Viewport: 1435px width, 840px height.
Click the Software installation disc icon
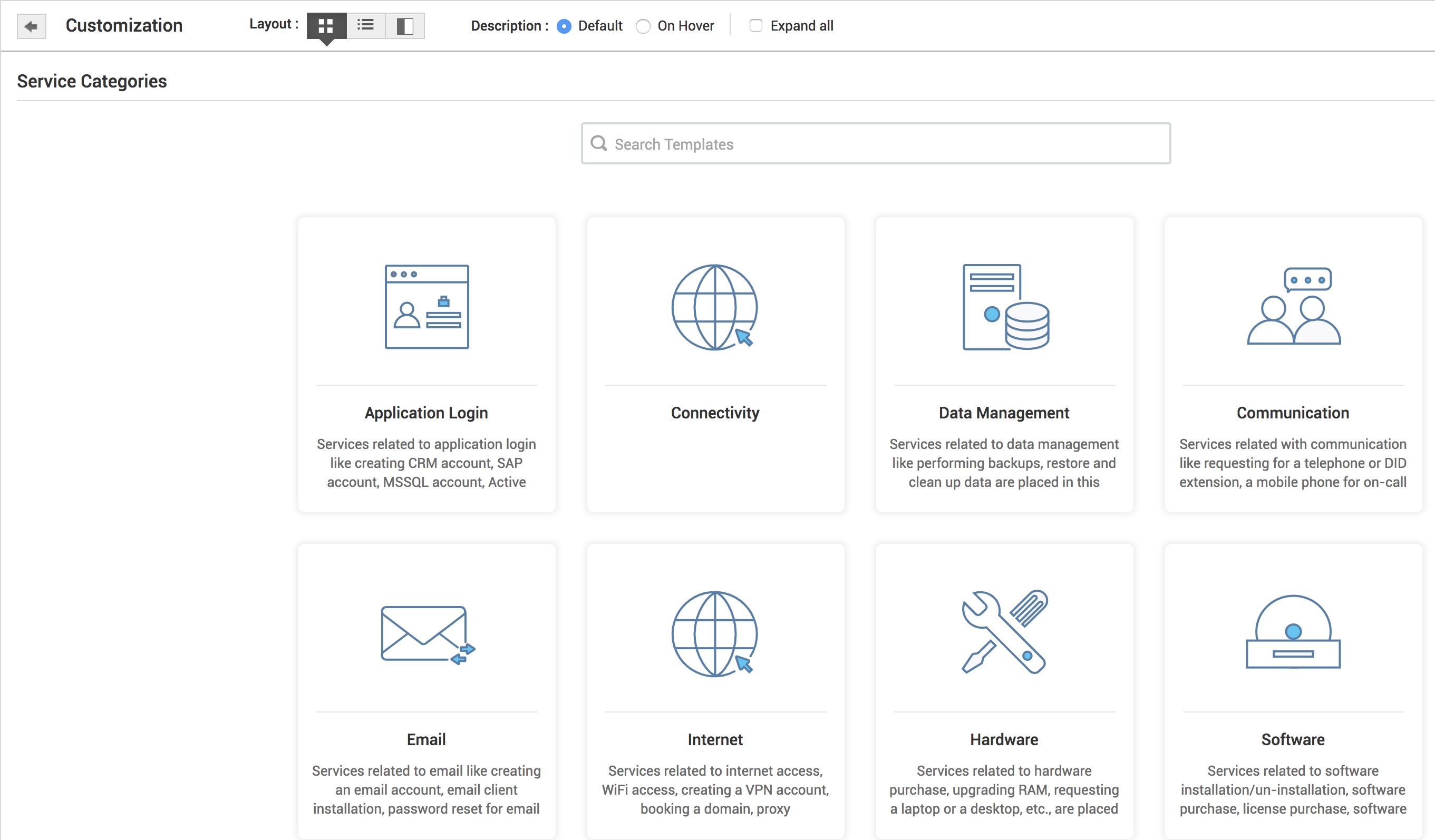click(1293, 634)
